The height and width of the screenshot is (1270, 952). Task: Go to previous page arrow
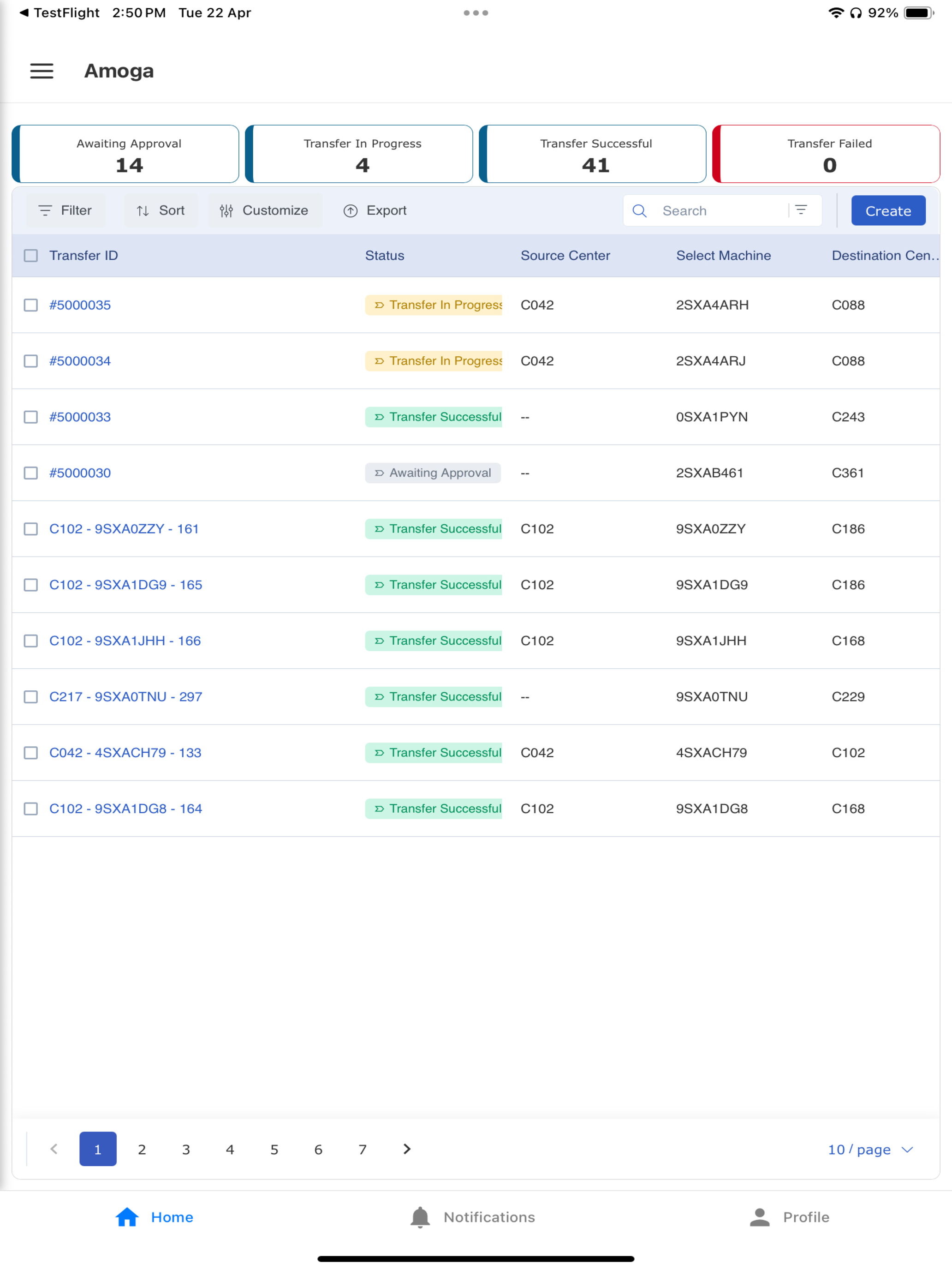point(54,1149)
